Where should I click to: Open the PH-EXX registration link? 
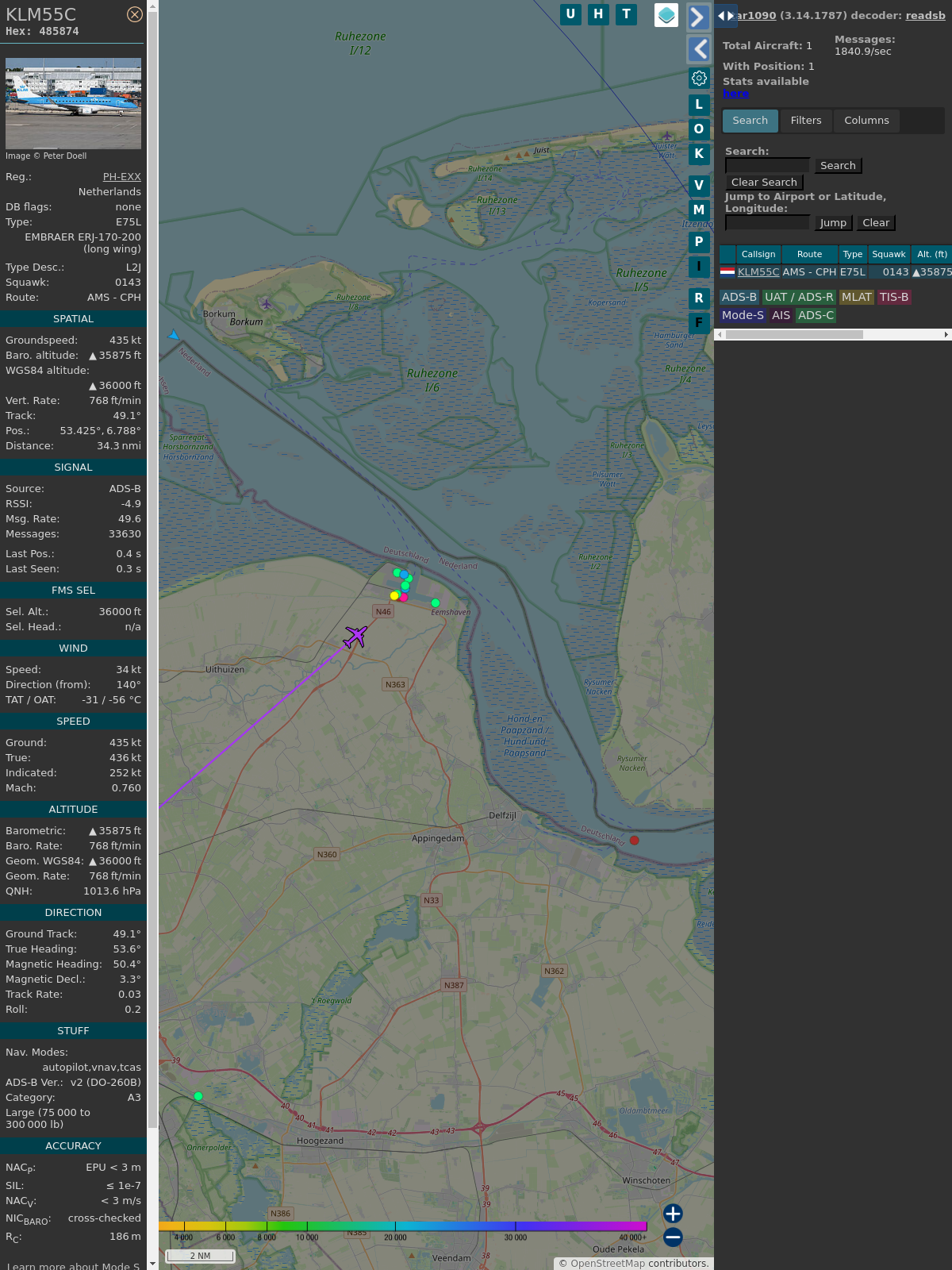point(121,177)
